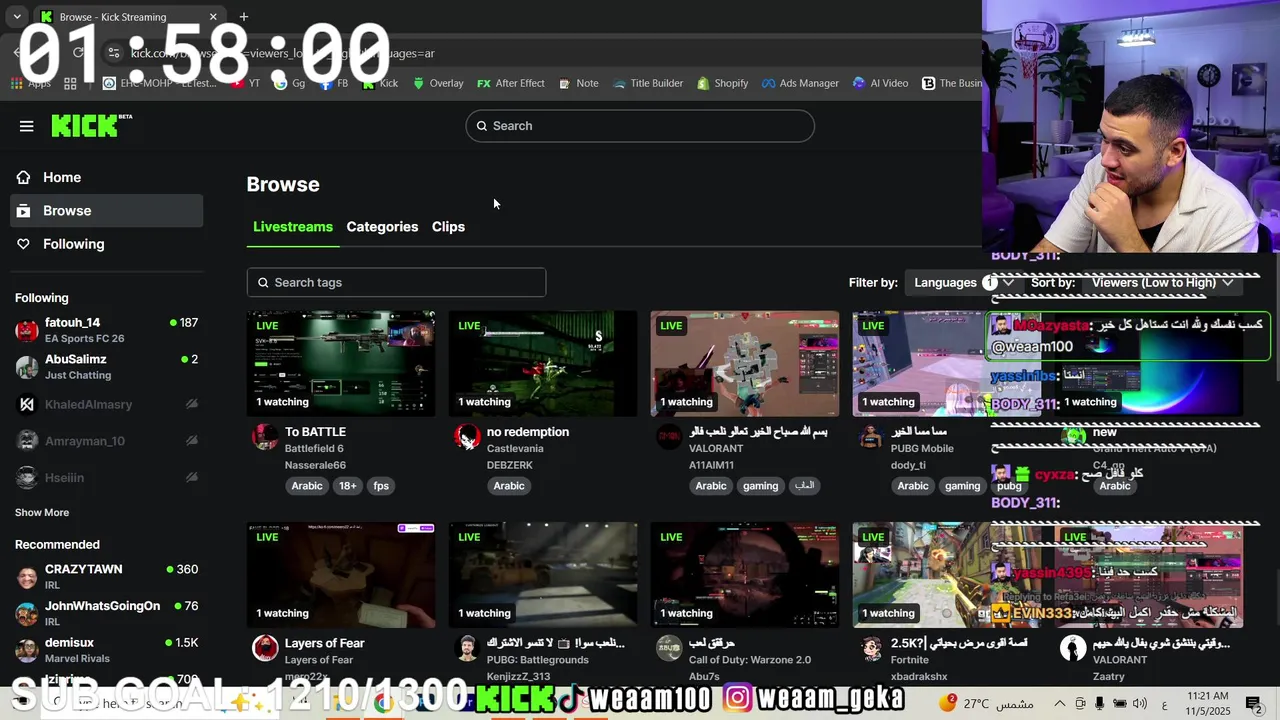Click the 18+ tag under To BATTLE
This screenshot has height=720, width=1280.
(x=347, y=486)
